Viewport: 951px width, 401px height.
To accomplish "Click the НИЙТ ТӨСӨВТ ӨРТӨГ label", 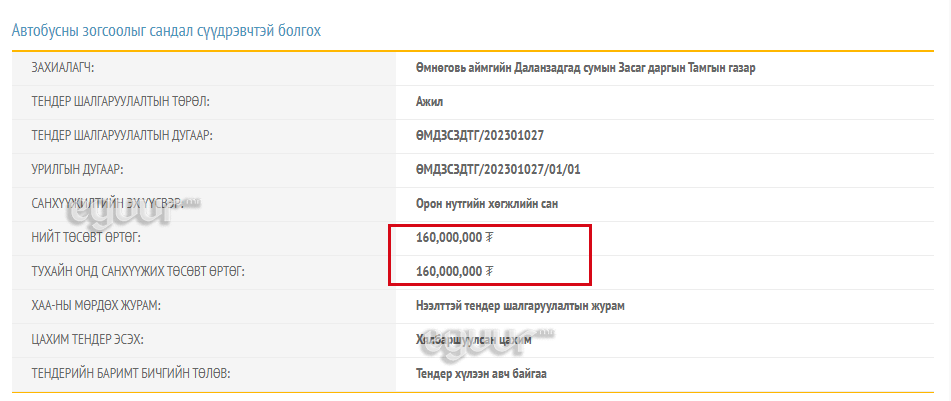I will [86, 238].
